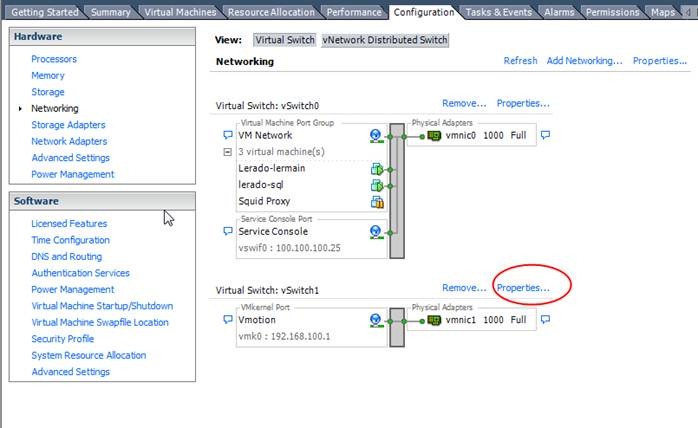
Task: Open Time Configuration under Software
Action: 70,240
